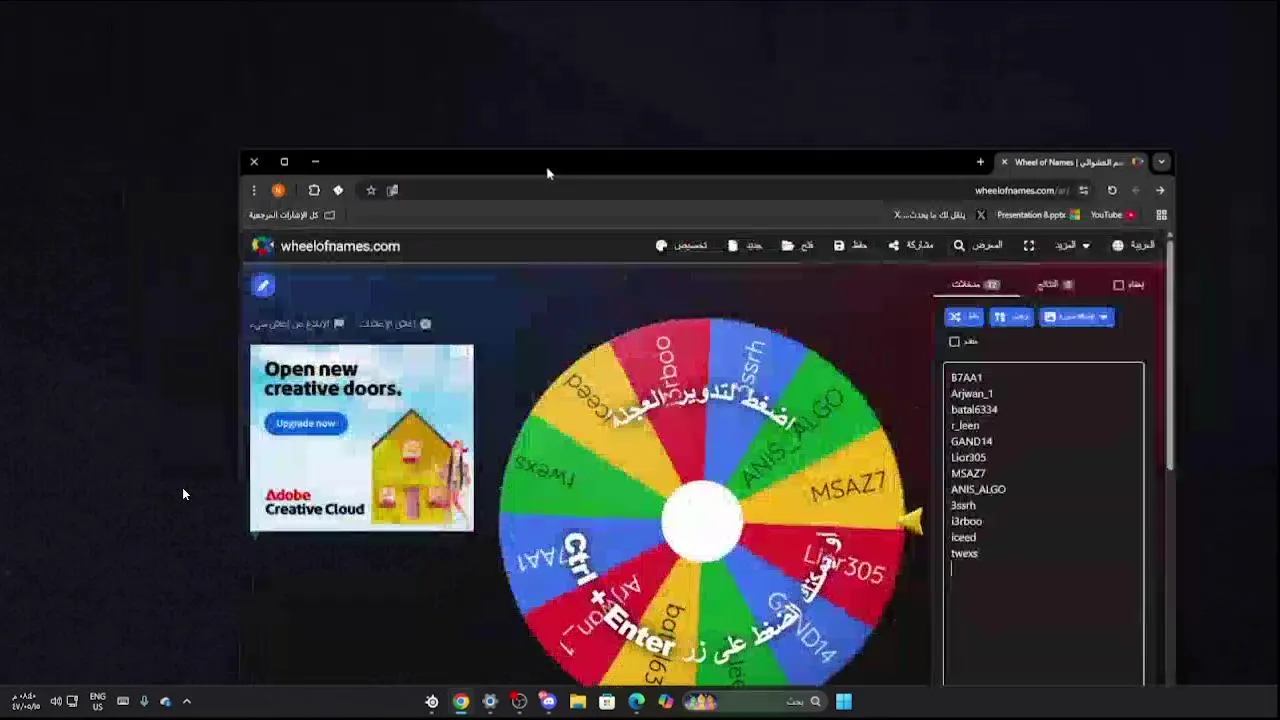Save the wheel using the floppy disk icon
The image size is (1280, 720).
pyautogui.click(x=839, y=246)
